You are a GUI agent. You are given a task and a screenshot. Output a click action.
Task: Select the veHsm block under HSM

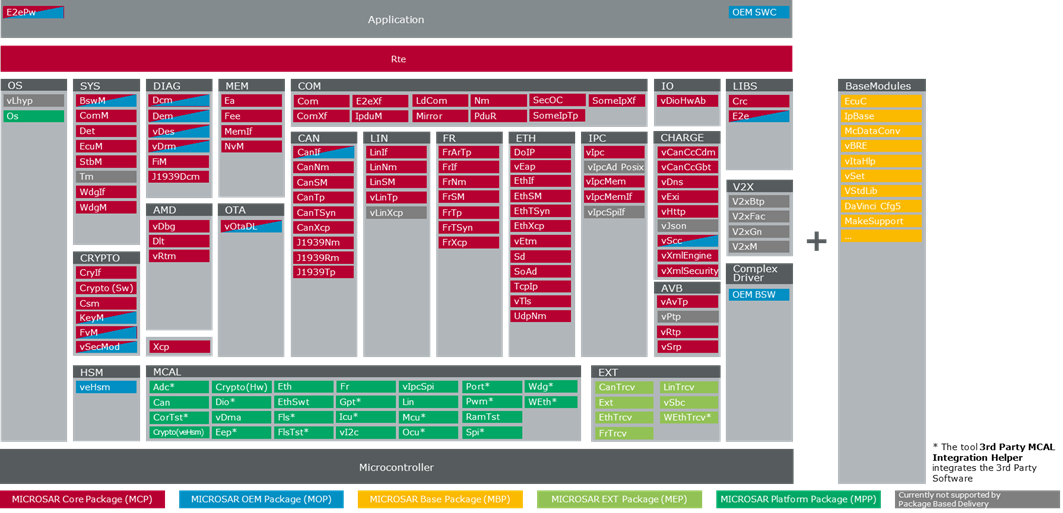tap(107, 388)
